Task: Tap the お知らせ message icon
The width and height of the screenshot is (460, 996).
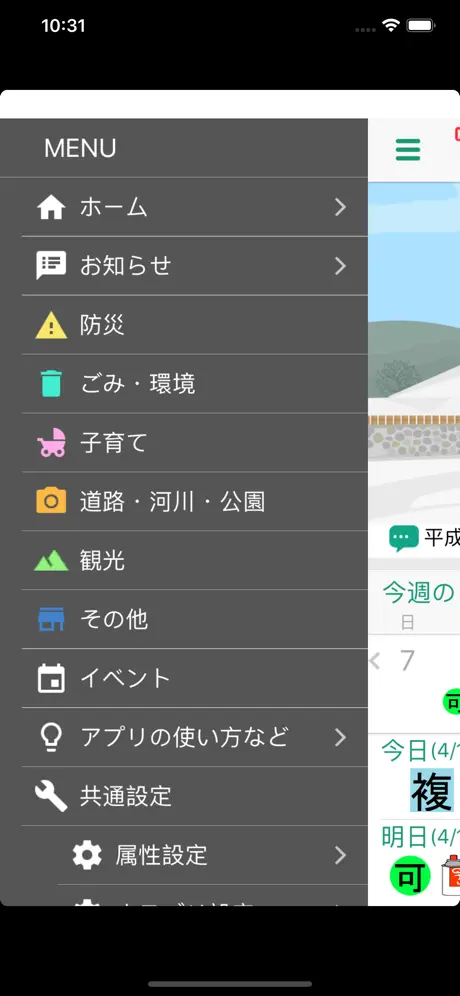Action: (x=51, y=266)
